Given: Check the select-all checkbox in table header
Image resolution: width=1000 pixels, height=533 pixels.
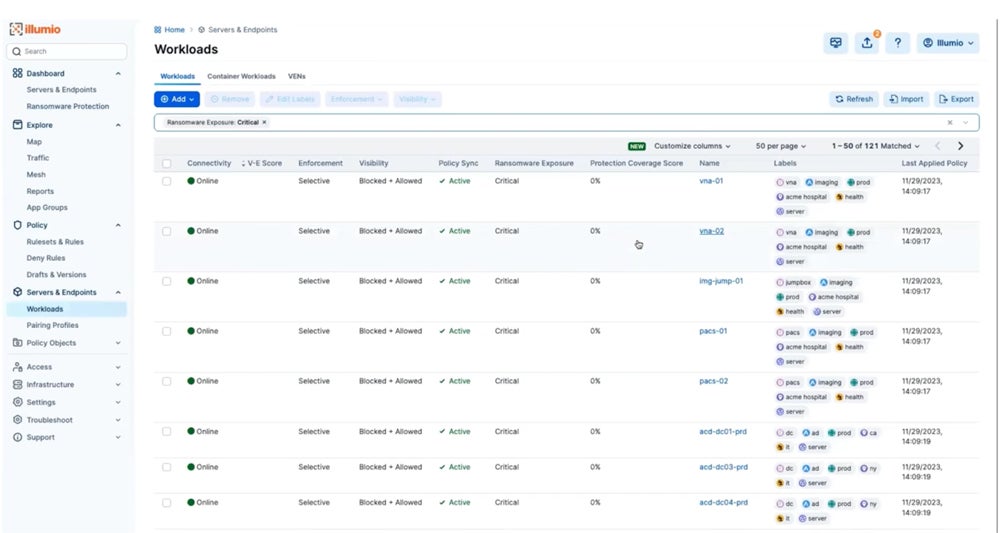Looking at the screenshot, I should click(x=167, y=163).
